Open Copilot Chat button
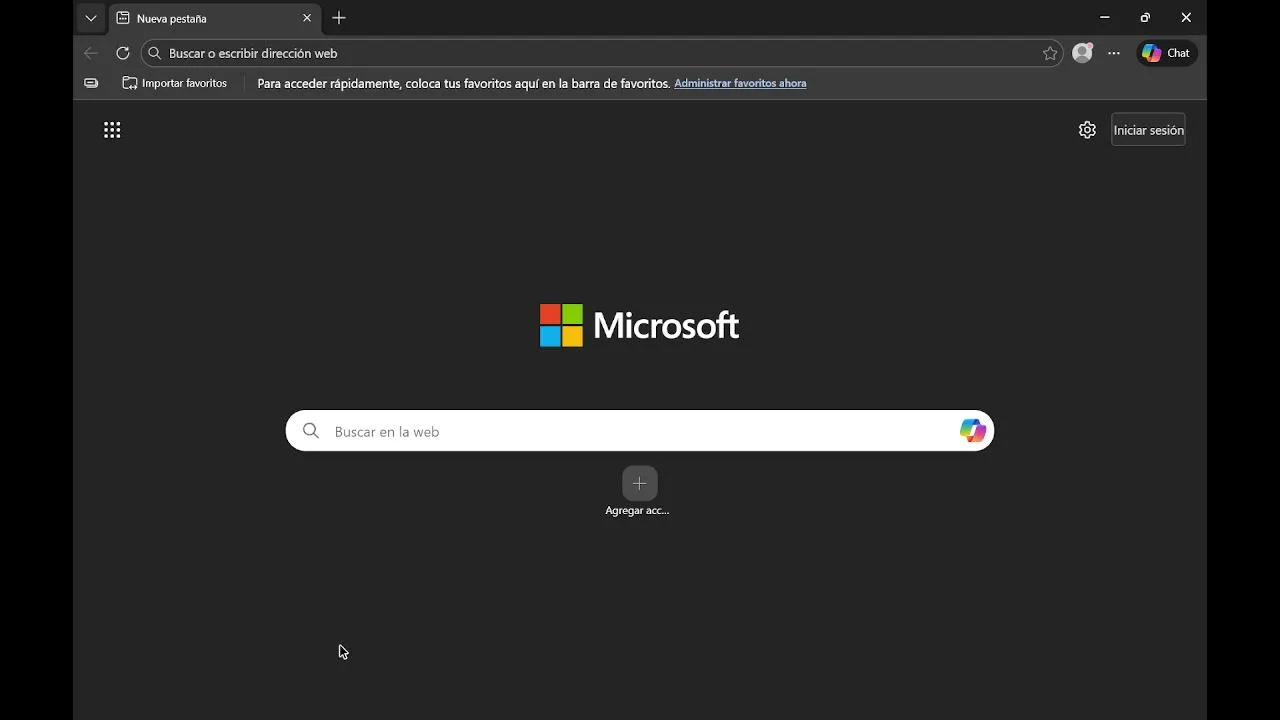The width and height of the screenshot is (1280, 720). (1167, 53)
